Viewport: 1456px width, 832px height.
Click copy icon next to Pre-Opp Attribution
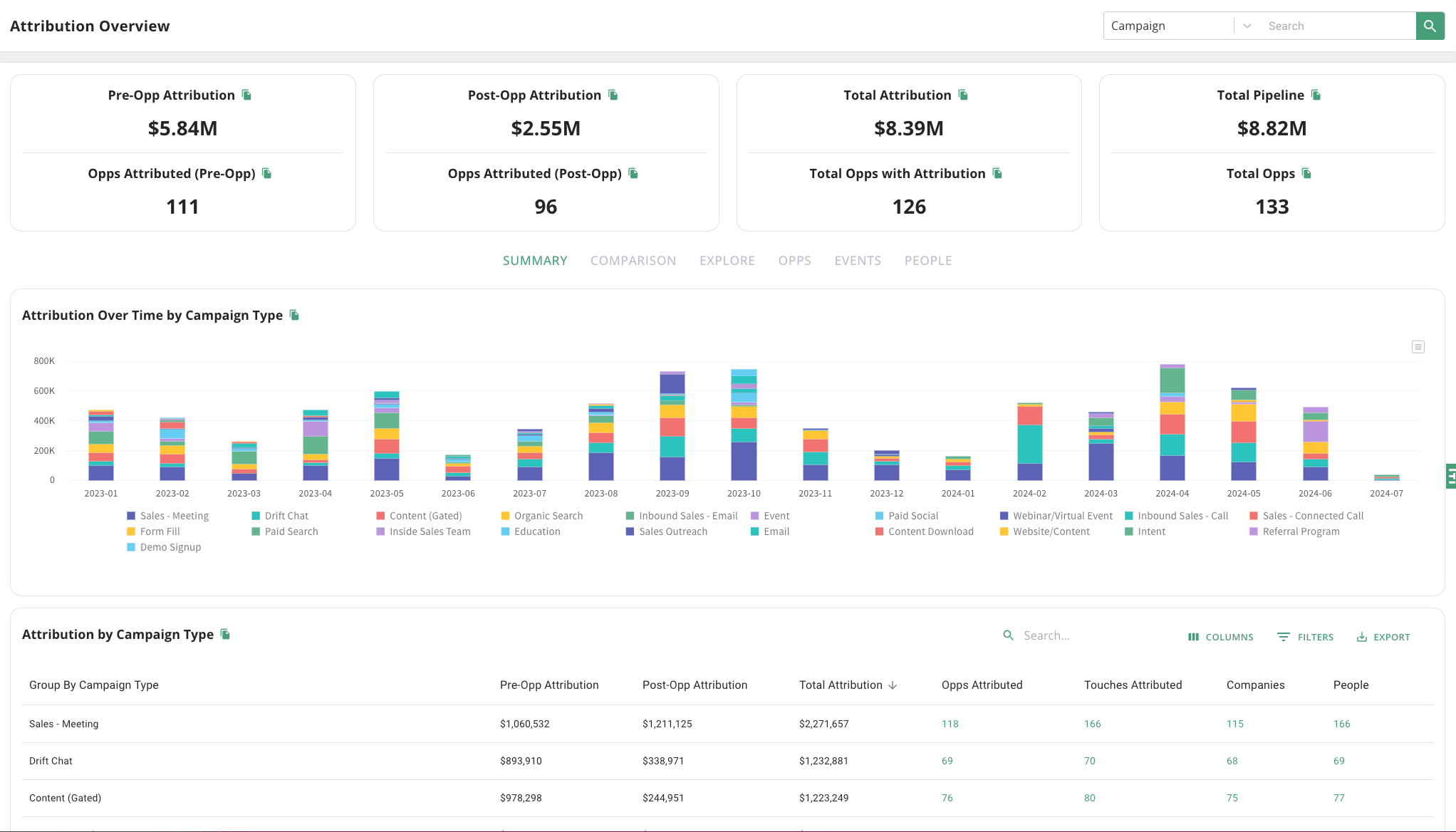246,95
